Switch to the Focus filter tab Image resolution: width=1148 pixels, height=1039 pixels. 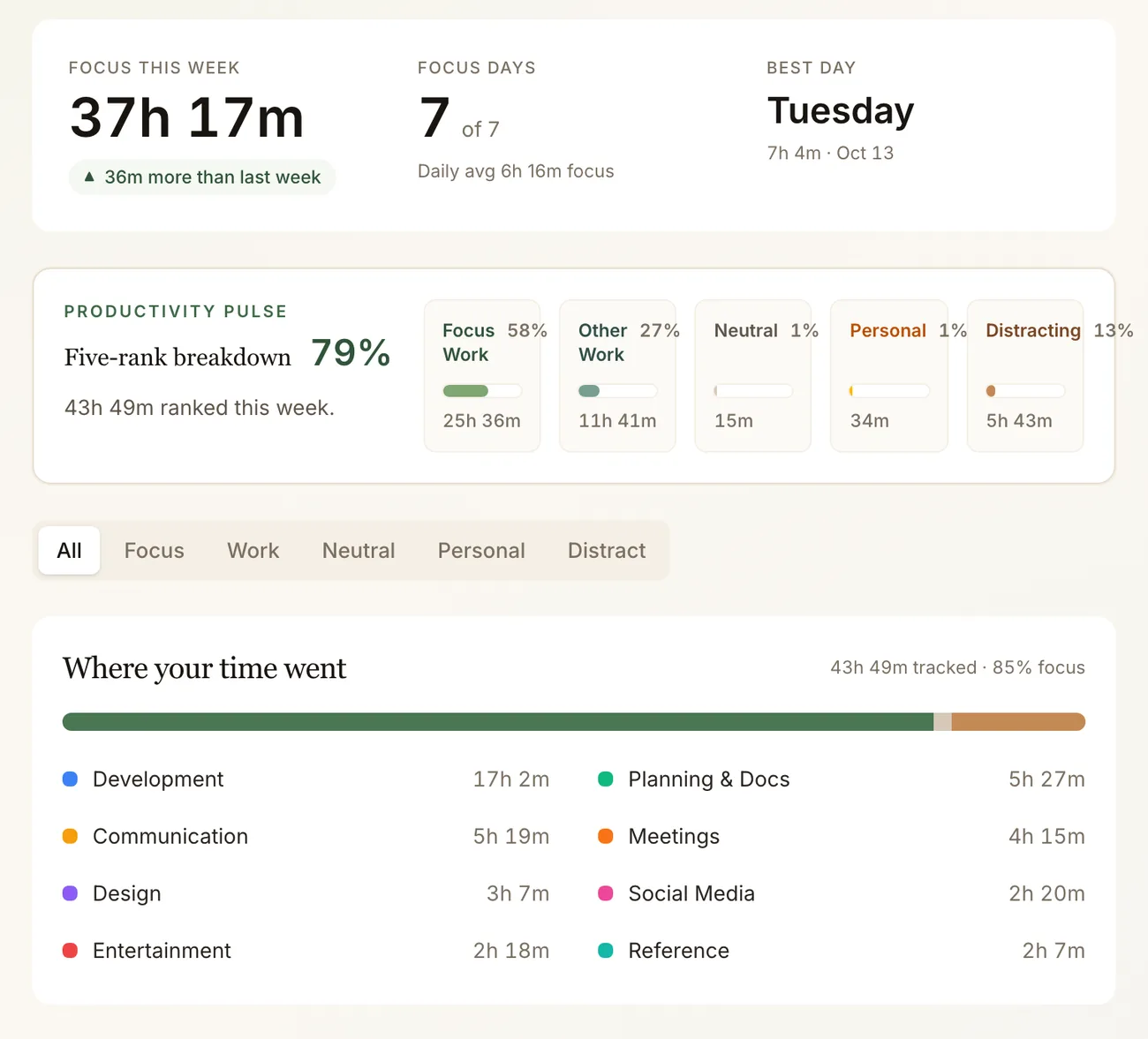[x=155, y=551]
